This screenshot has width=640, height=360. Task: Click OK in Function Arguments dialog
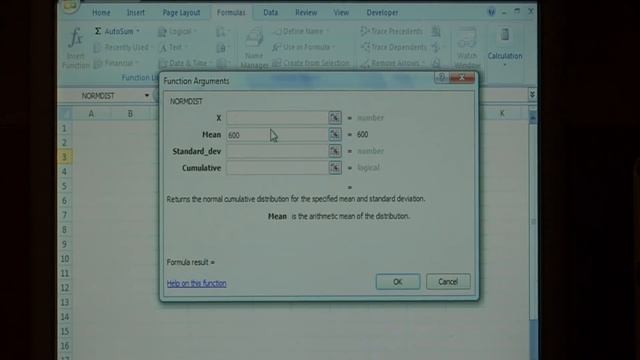tap(398, 282)
